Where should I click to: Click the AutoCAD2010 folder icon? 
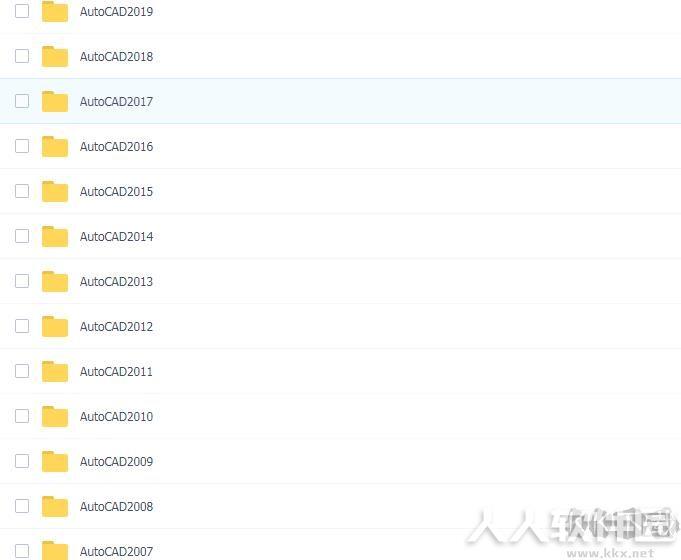55,416
